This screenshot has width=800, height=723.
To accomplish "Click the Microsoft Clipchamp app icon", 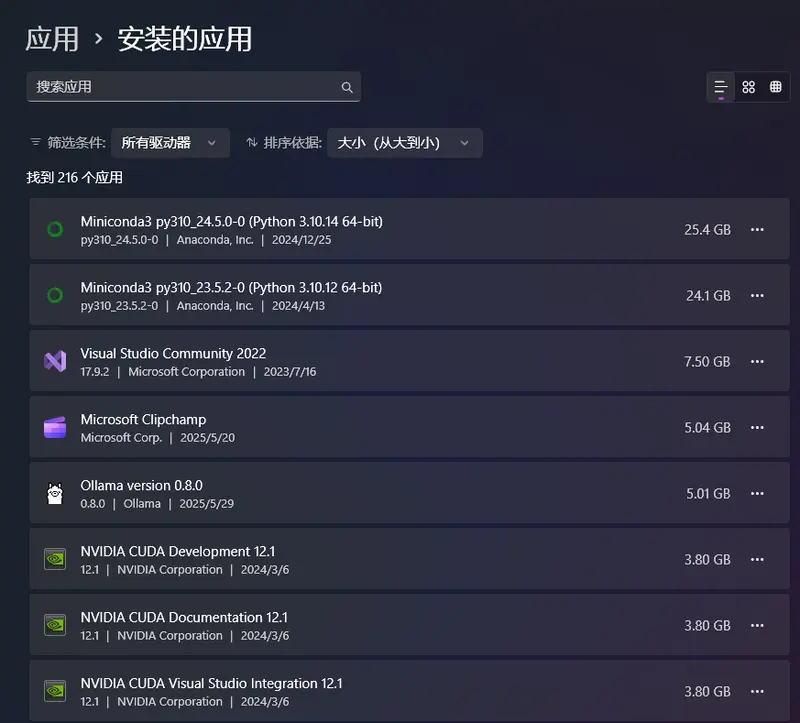I will click(55, 428).
